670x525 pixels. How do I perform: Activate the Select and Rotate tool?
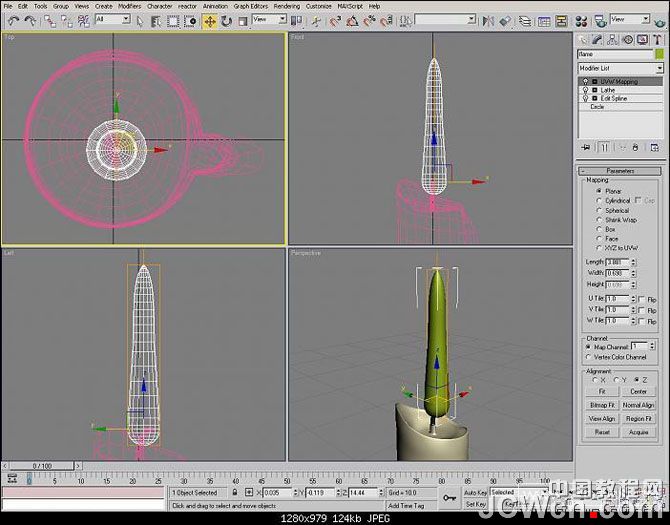pos(226,21)
